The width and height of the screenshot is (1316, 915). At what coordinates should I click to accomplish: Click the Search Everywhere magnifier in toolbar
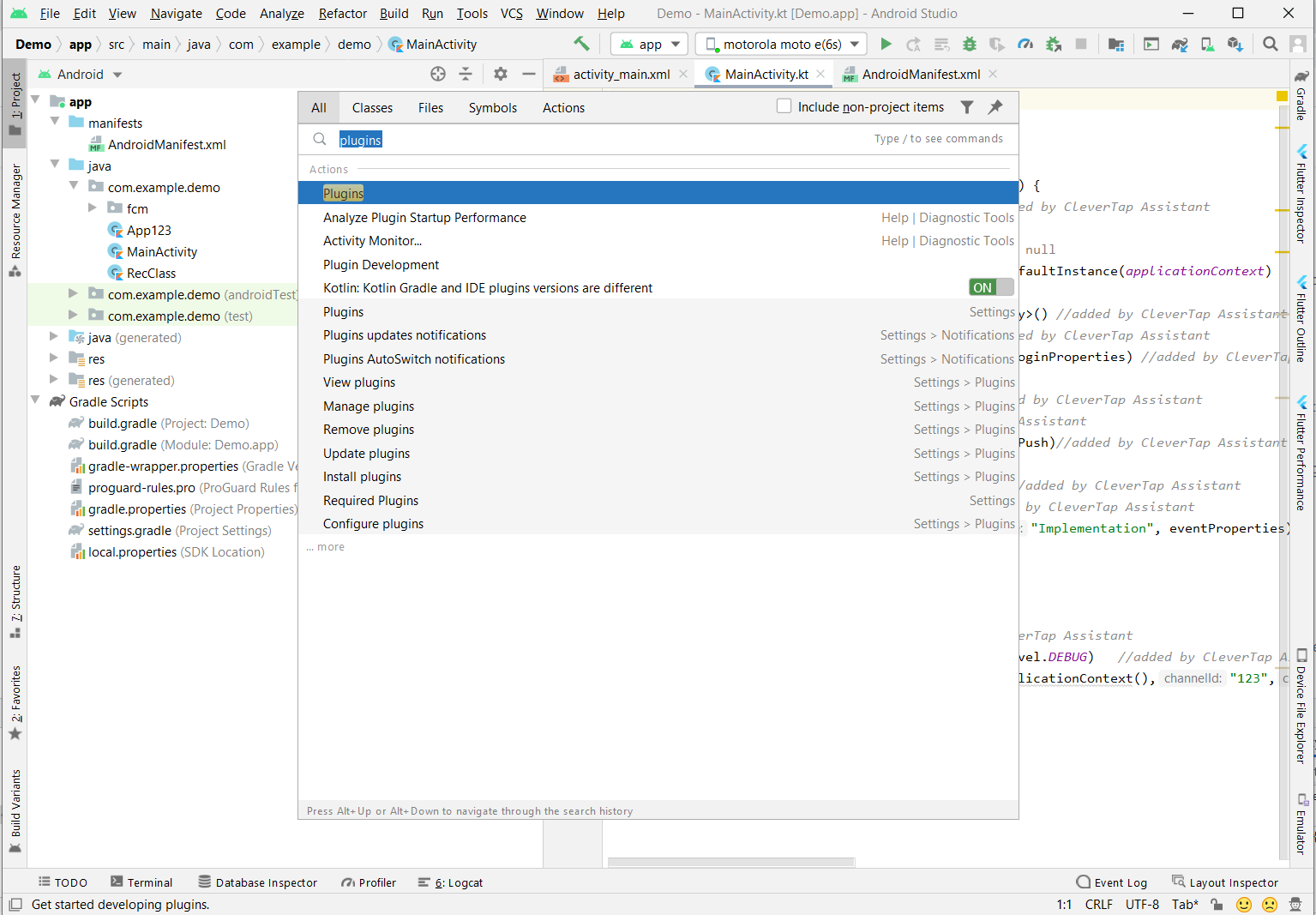(x=1271, y=44)
